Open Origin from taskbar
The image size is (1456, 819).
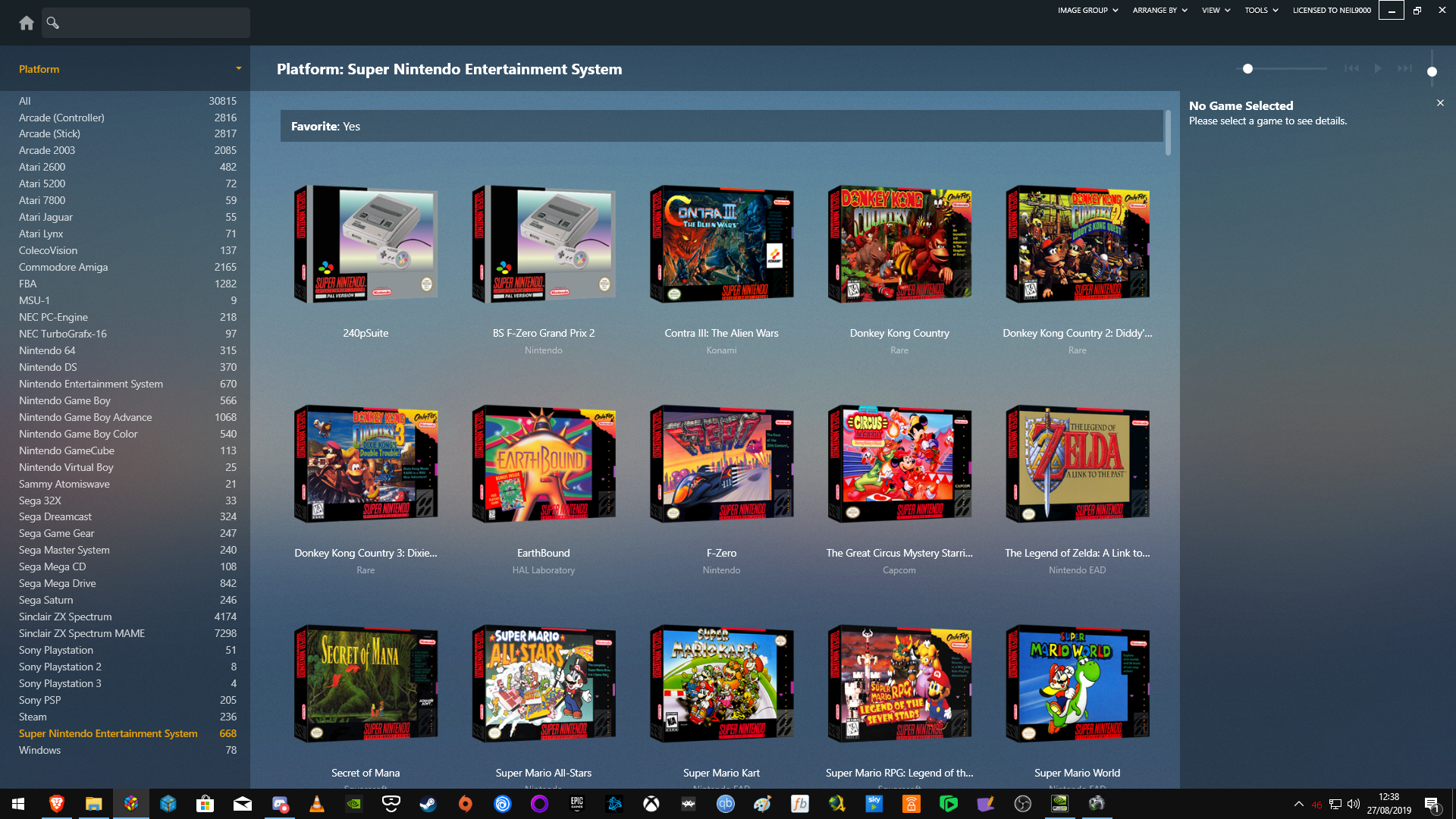pyautogui.click(x=466, y=804)
